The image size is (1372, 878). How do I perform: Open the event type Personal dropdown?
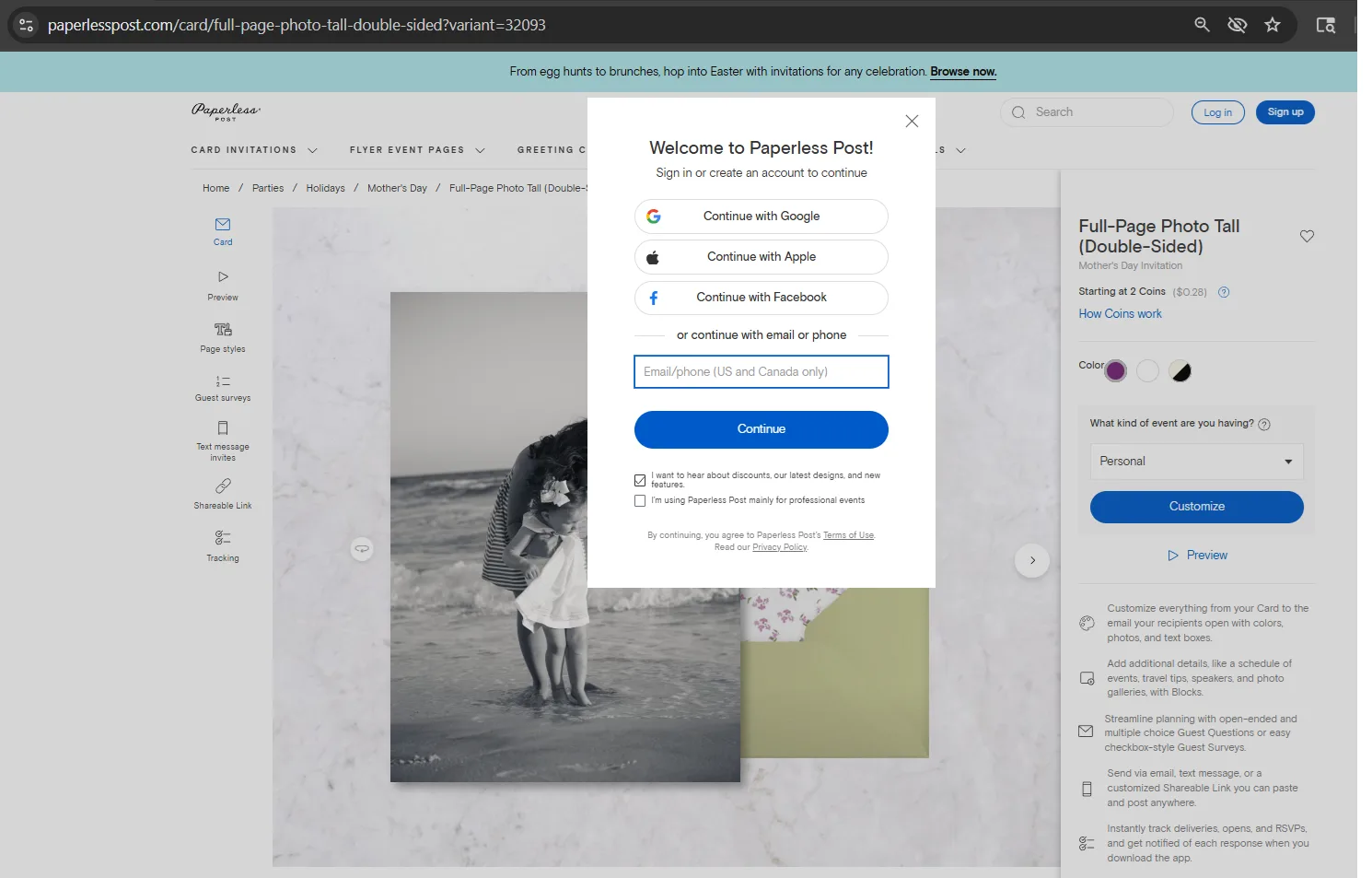pyautogui.click(x=1196, y=462)
